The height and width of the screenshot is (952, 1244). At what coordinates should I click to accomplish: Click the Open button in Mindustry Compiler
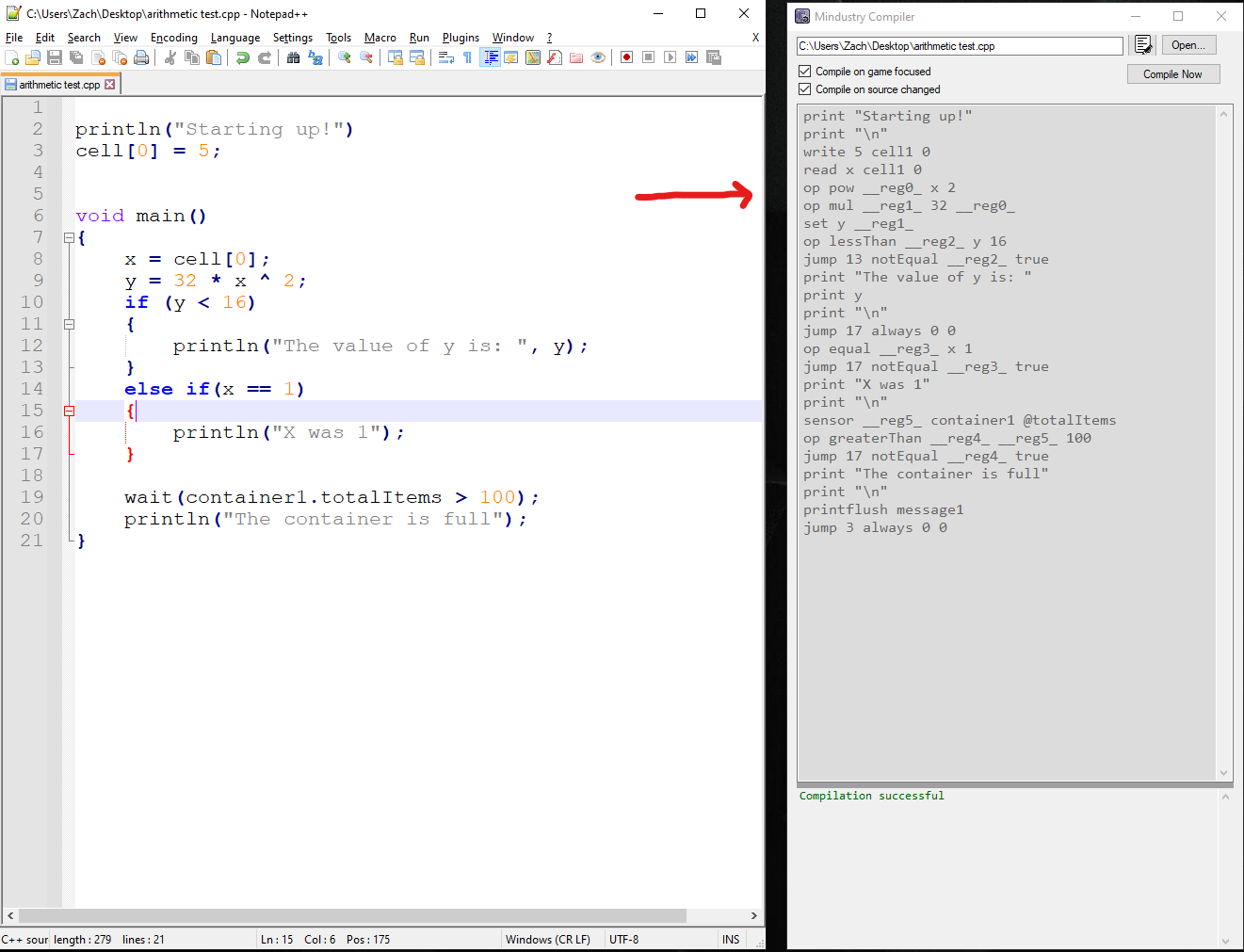[x=1187, y=44]
